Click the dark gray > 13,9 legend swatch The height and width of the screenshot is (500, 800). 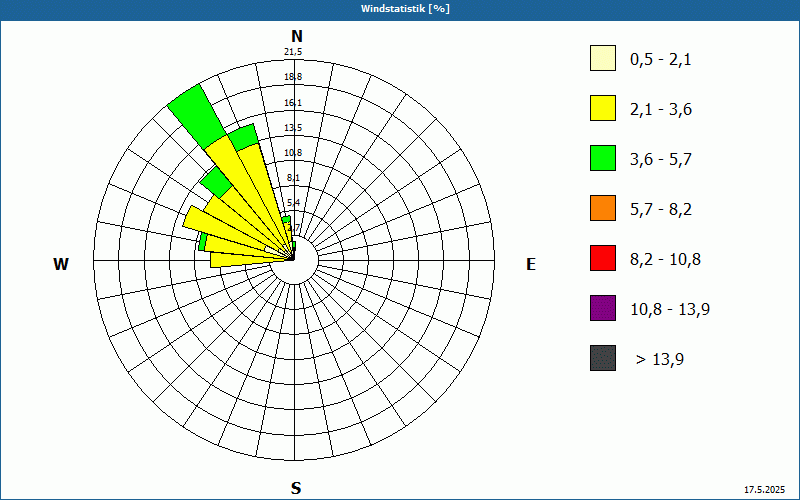tap(603, 358)
